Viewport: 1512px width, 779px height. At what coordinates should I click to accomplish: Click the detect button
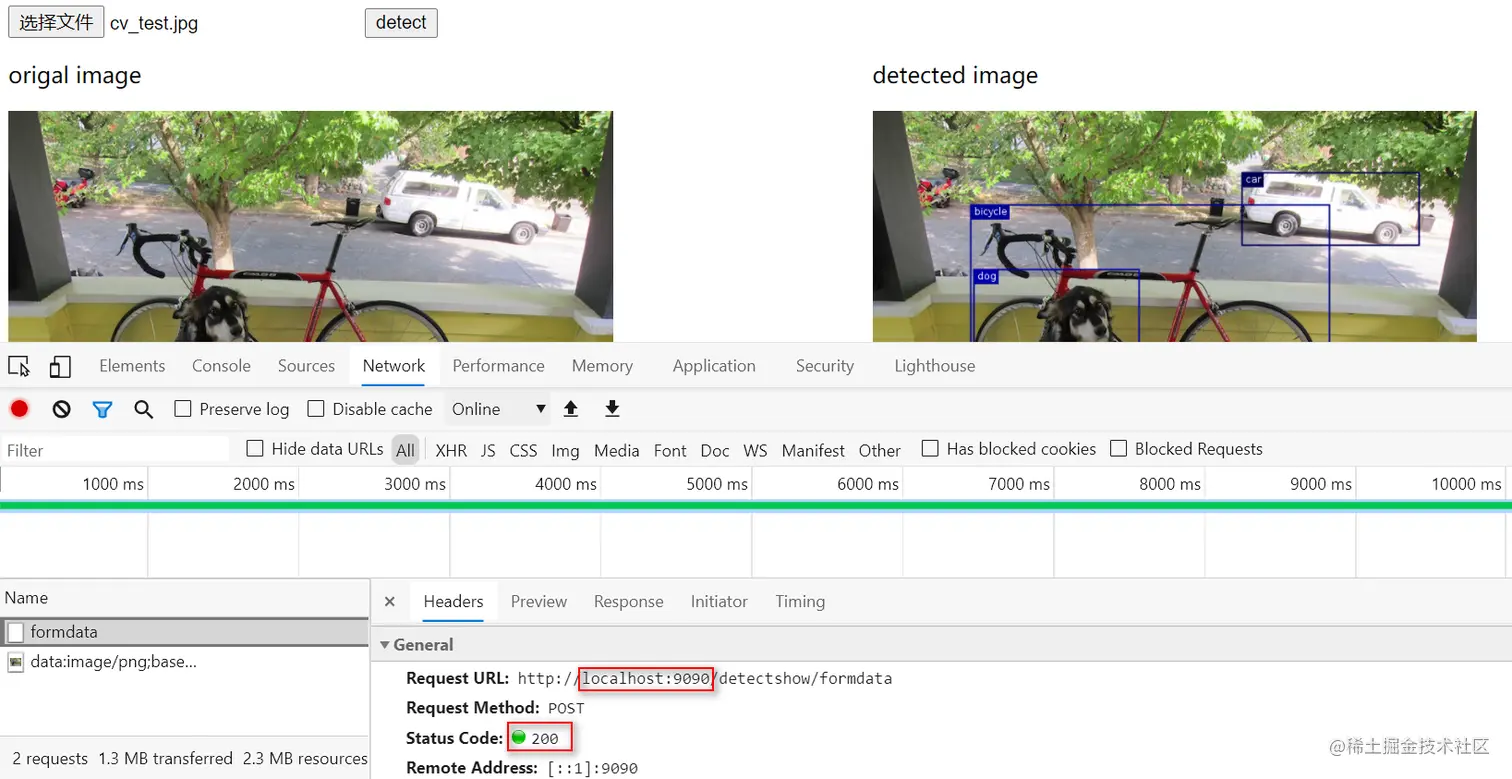point(401,22)
